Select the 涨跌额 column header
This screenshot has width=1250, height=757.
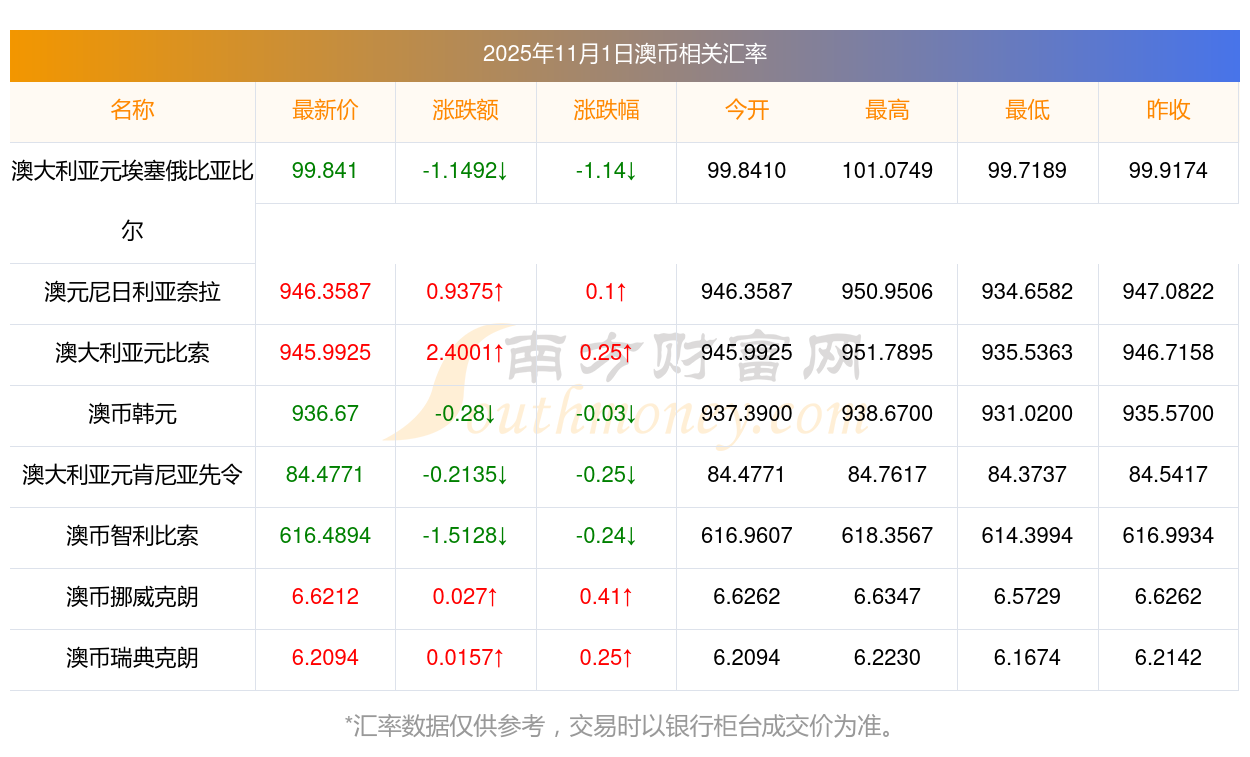[x=466, y=110]
